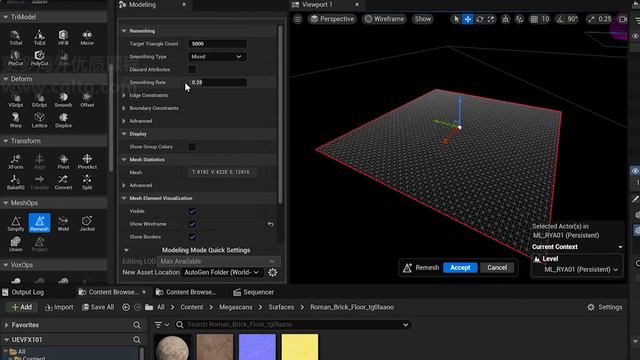Toggle Show Group Colors checkbox
Image resolution: width=640 pixels, height=360 pixels.
coord(192,147)
